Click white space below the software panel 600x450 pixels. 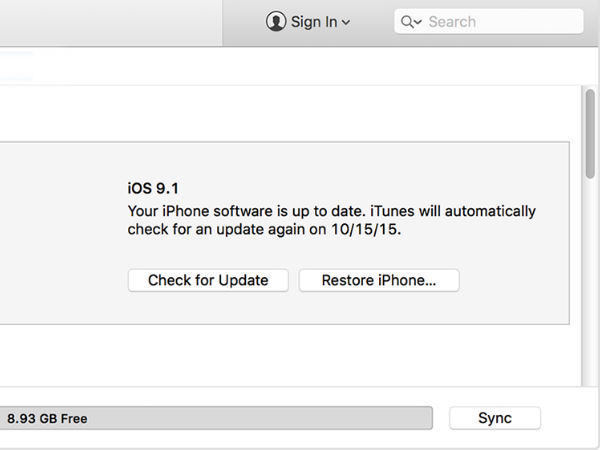280,355
